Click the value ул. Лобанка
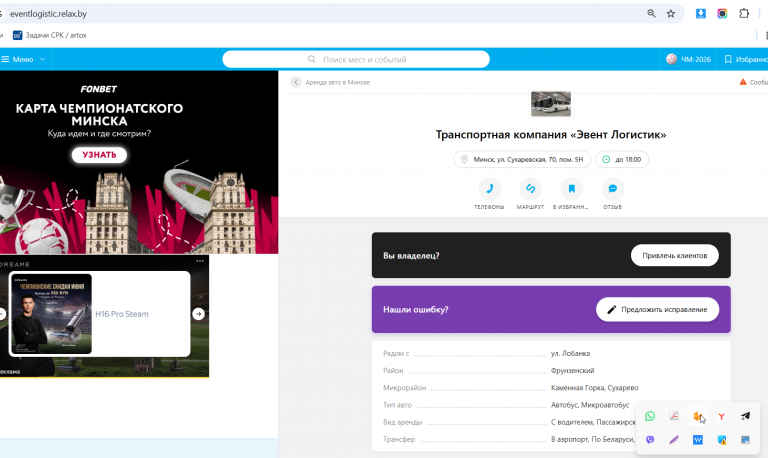Viewport: 768px width, 458px height. tap(570, 353)
